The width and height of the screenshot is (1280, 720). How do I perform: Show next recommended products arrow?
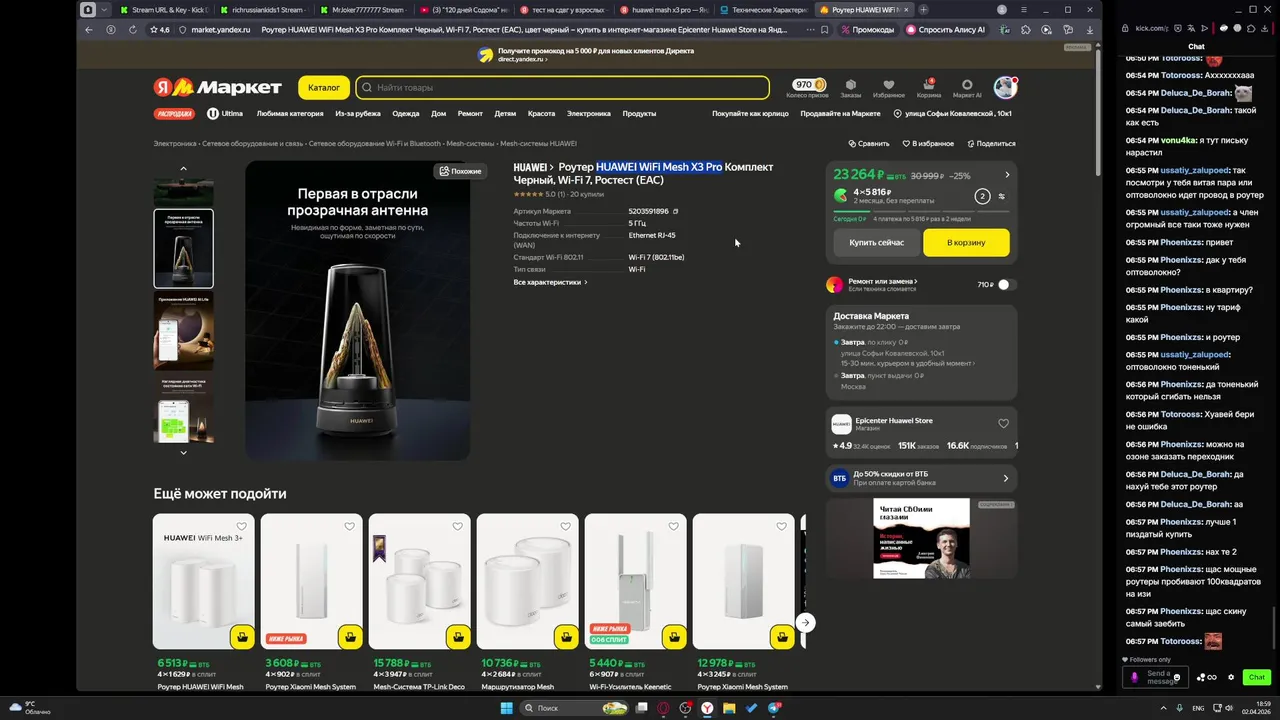(x=805, y=622)
